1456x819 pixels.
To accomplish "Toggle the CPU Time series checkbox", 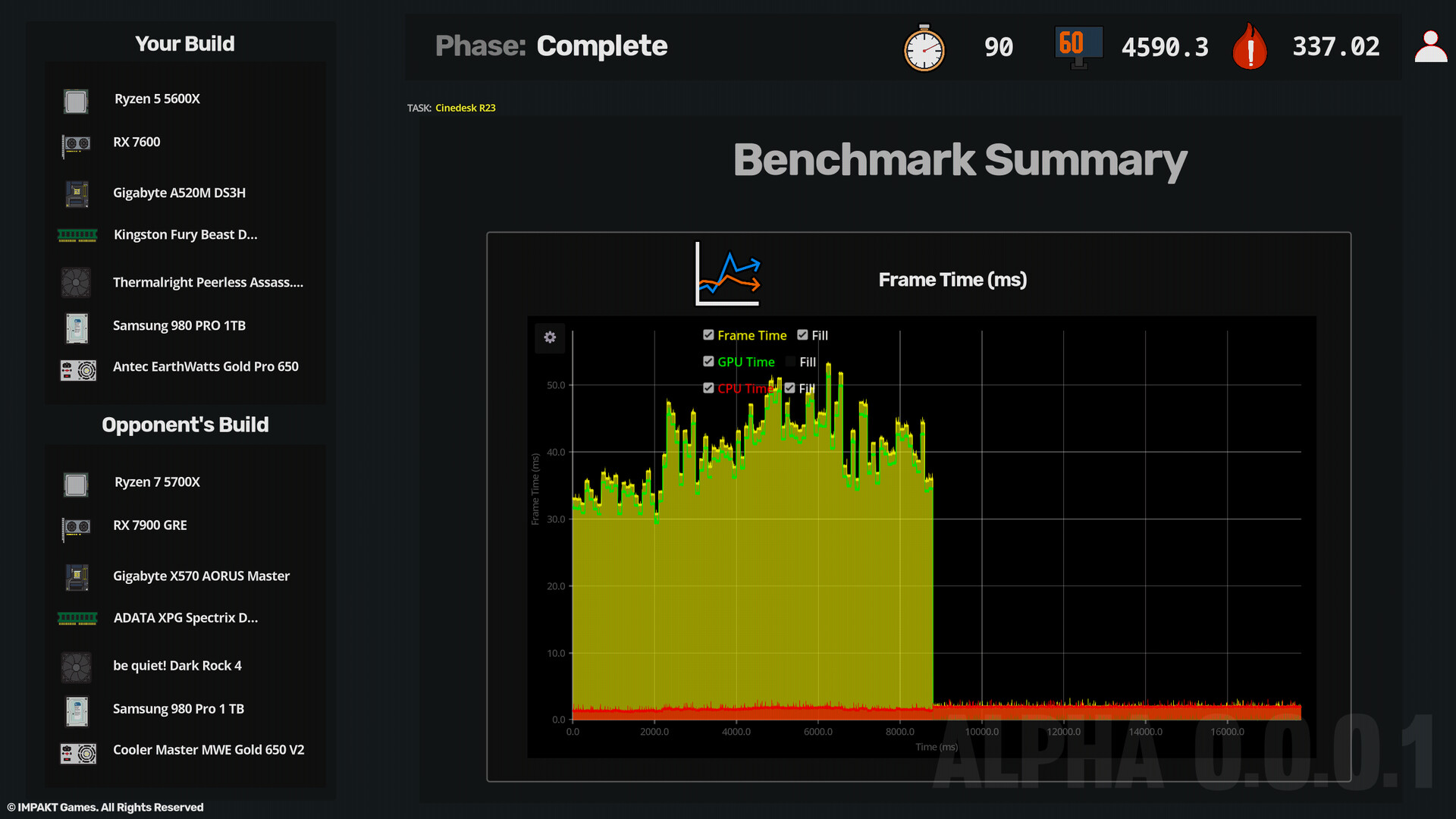I will 708,388.
